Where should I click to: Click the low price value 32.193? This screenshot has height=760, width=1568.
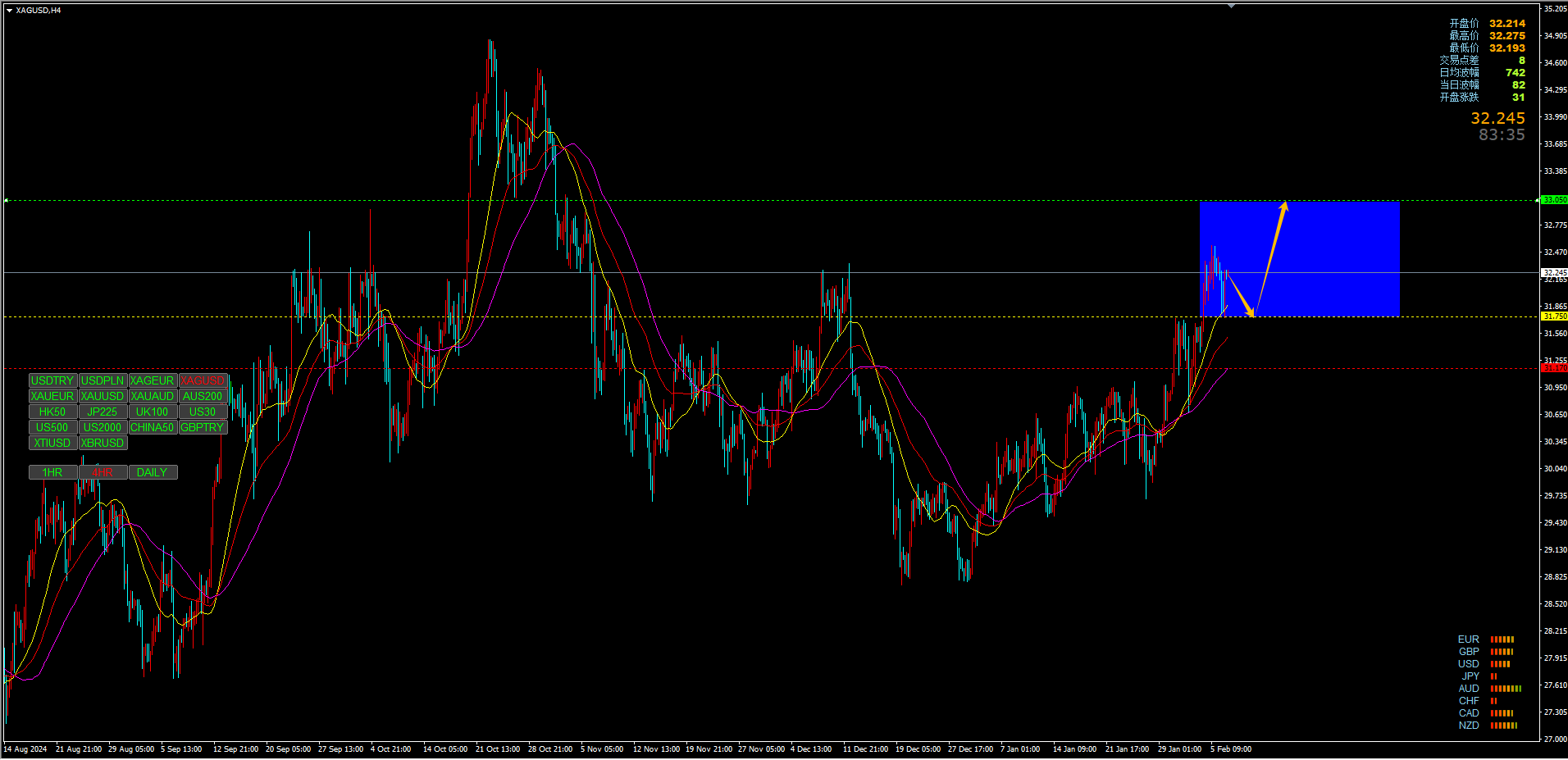1507,48
